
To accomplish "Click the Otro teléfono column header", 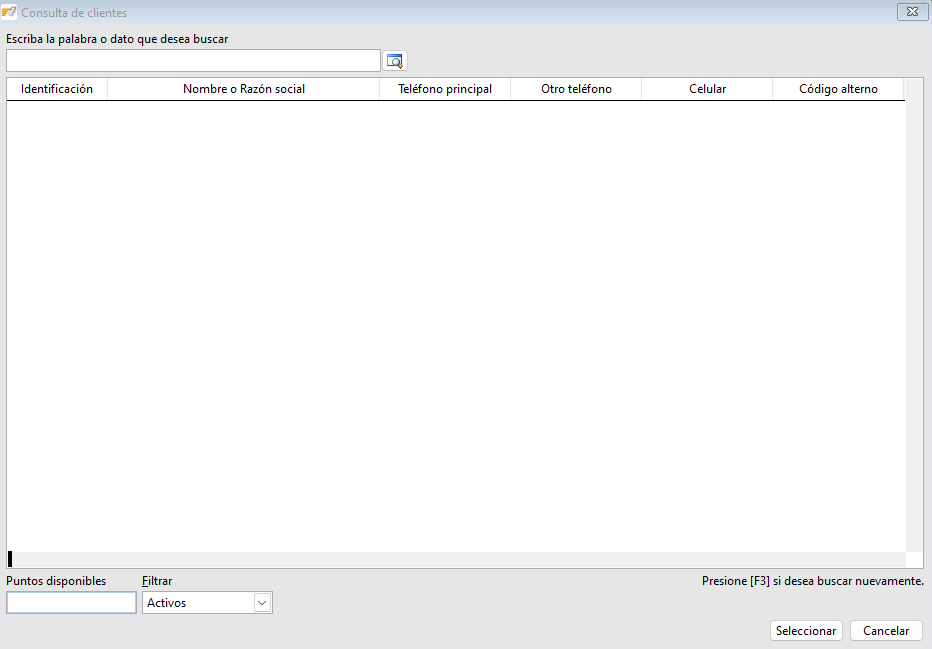I will pos(576,89).
